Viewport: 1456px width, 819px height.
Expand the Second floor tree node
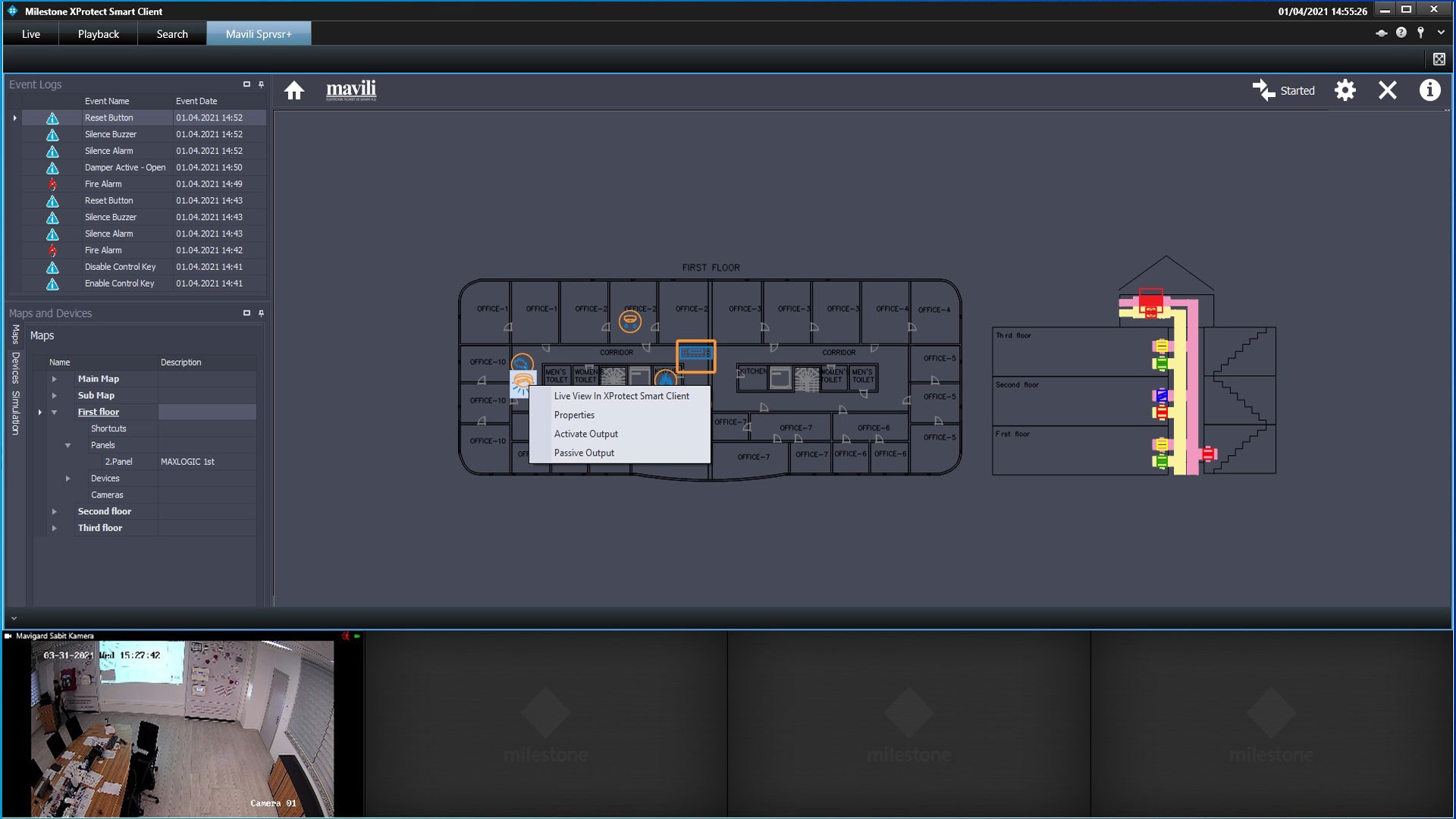pyautogui.click(x=54, y=512)
